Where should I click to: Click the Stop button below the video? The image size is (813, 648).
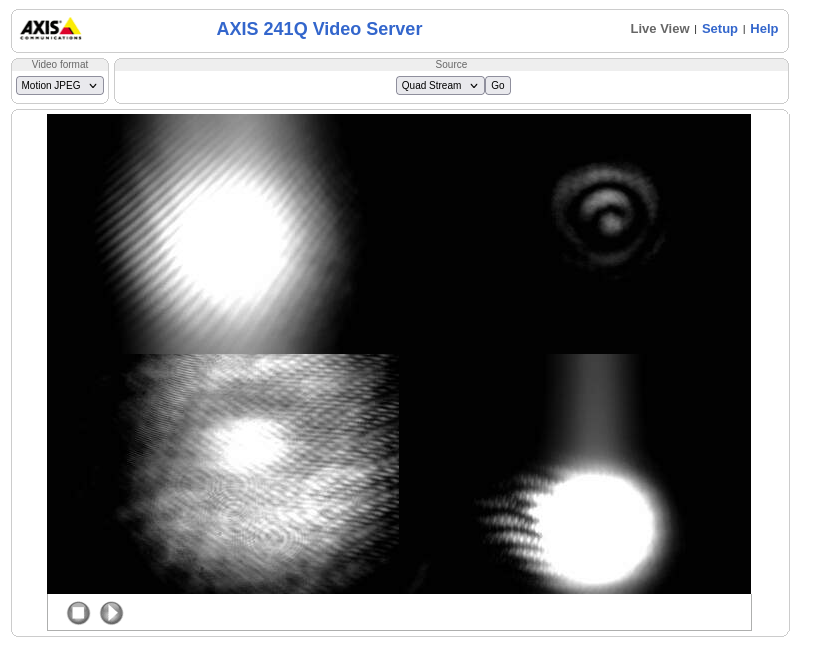point(78,613)
